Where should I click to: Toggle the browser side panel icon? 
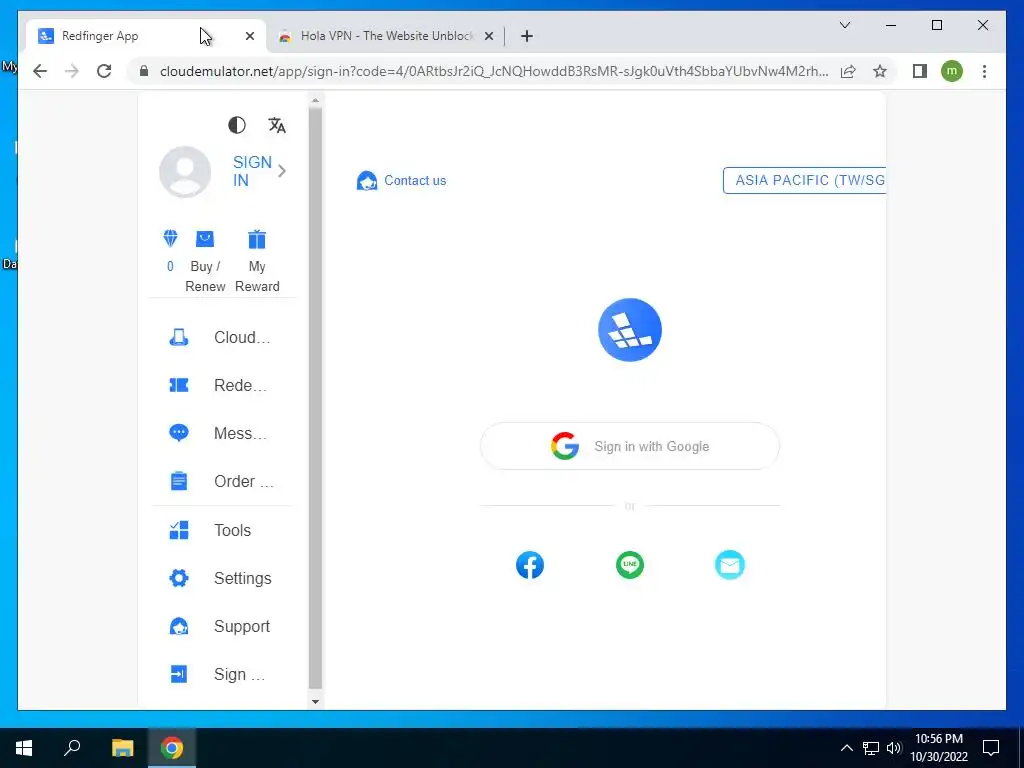pyautogui.click(x=920, y=71)
